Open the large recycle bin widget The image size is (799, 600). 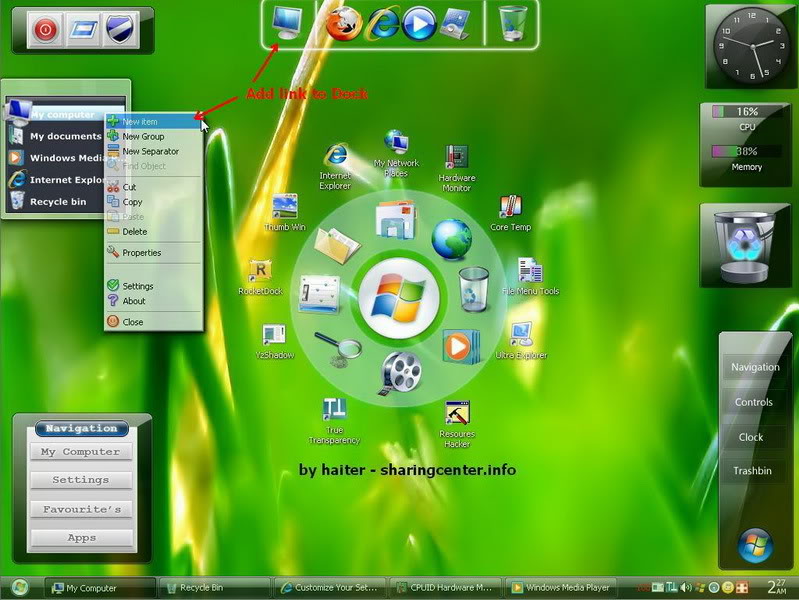pos(745,246)
